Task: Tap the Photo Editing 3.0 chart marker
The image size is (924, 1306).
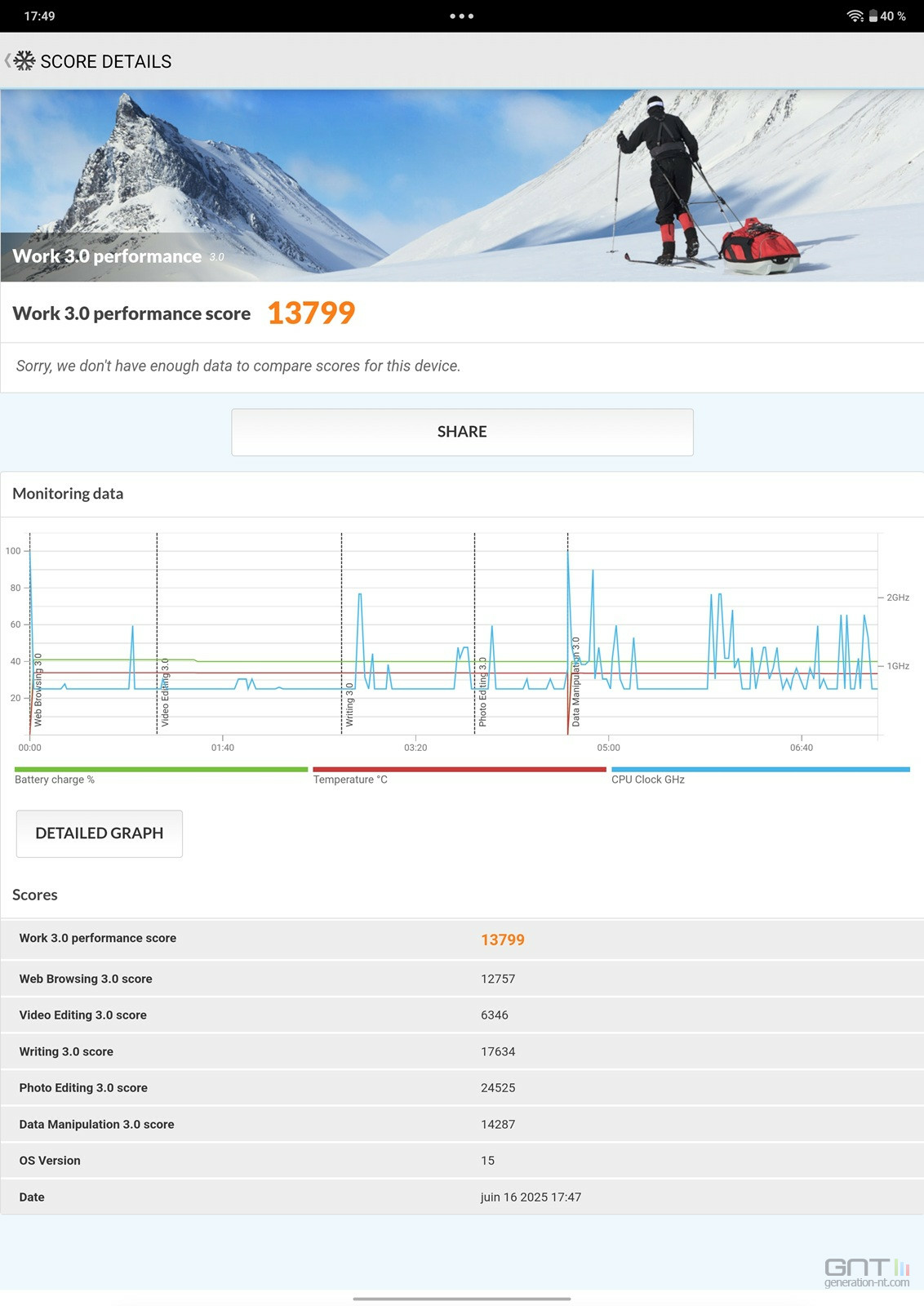Action: (482, 691)
